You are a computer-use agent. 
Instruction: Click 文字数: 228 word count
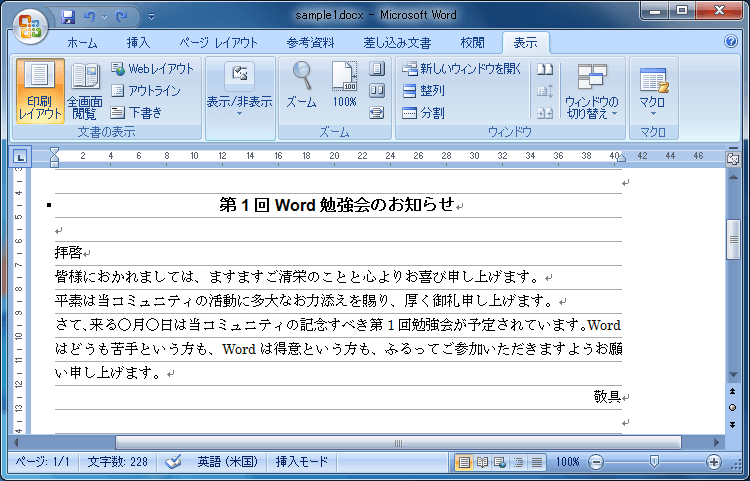pos(118,462)
